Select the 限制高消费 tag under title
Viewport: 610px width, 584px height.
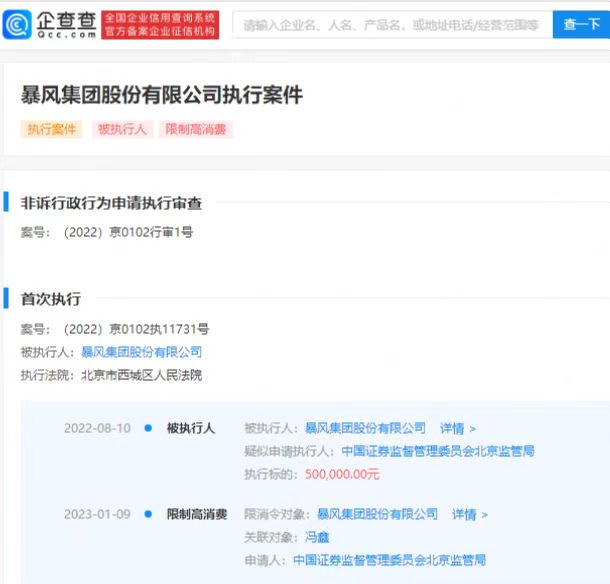tap(196, 129)
